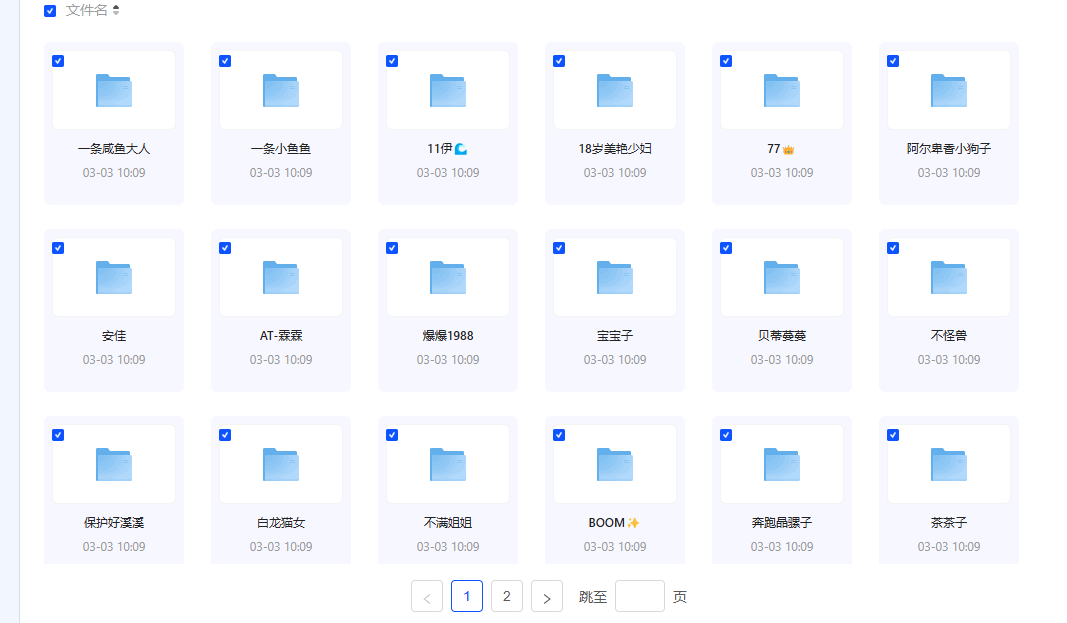
Task: Switch to page 2
Action: click(506, 596)
